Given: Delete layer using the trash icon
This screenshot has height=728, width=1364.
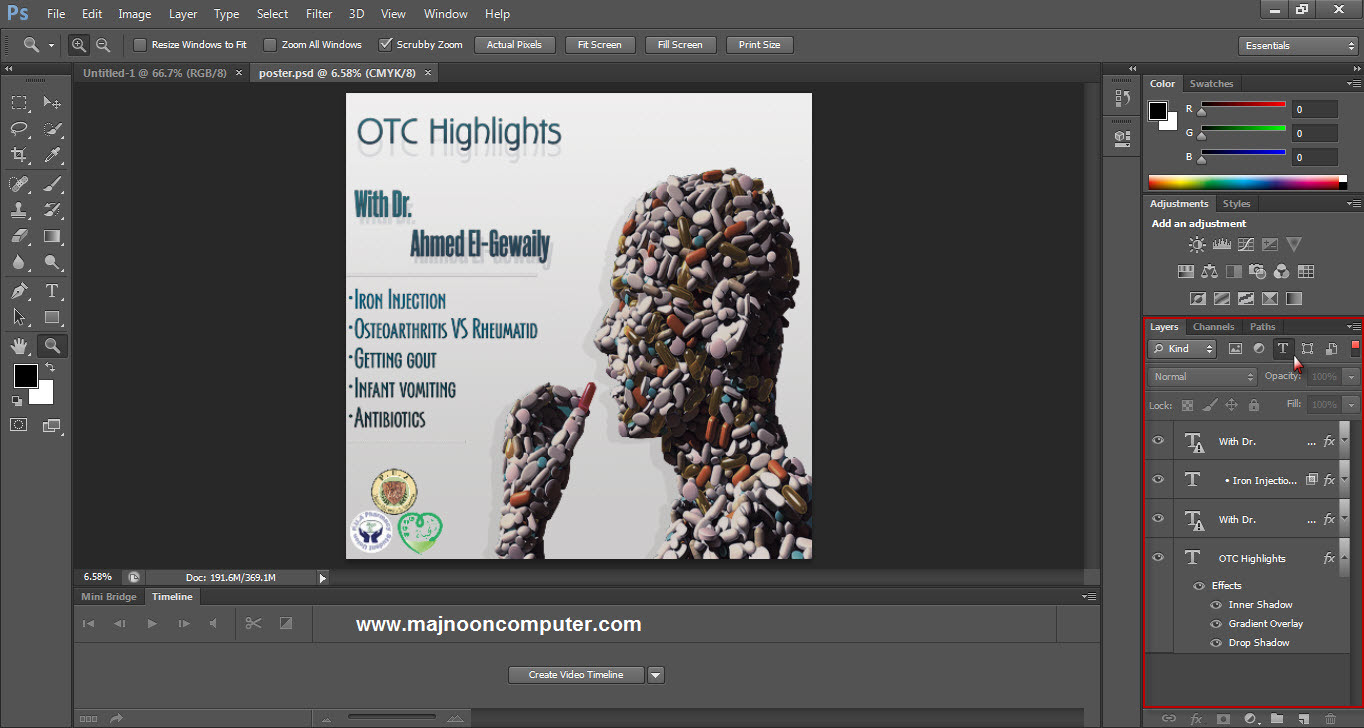Looking at the screenshot, I should [1330, 718].
